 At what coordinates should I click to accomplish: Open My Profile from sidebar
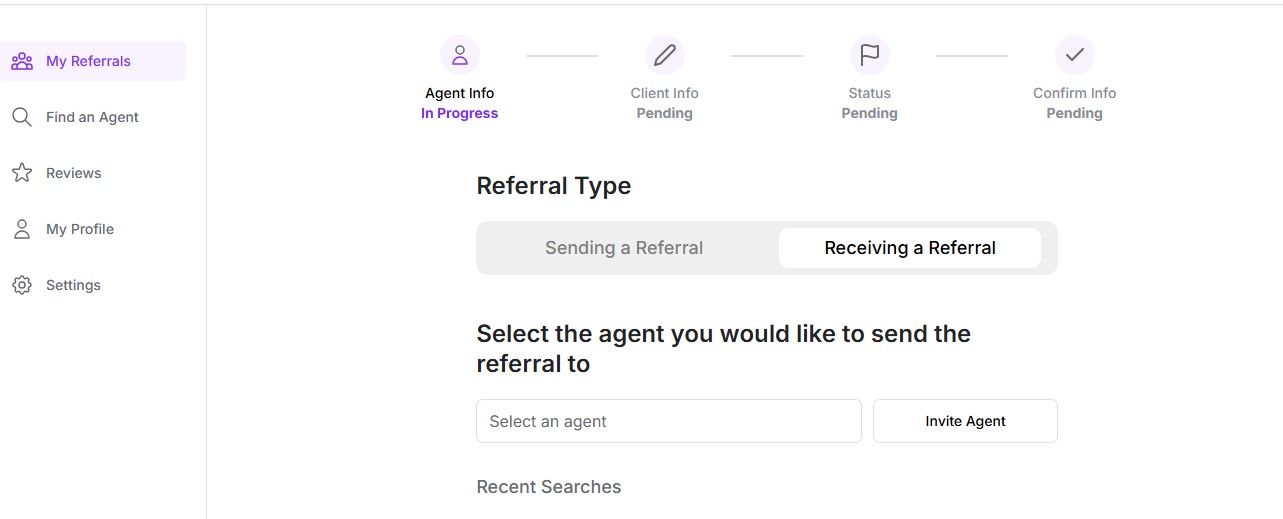80,229
